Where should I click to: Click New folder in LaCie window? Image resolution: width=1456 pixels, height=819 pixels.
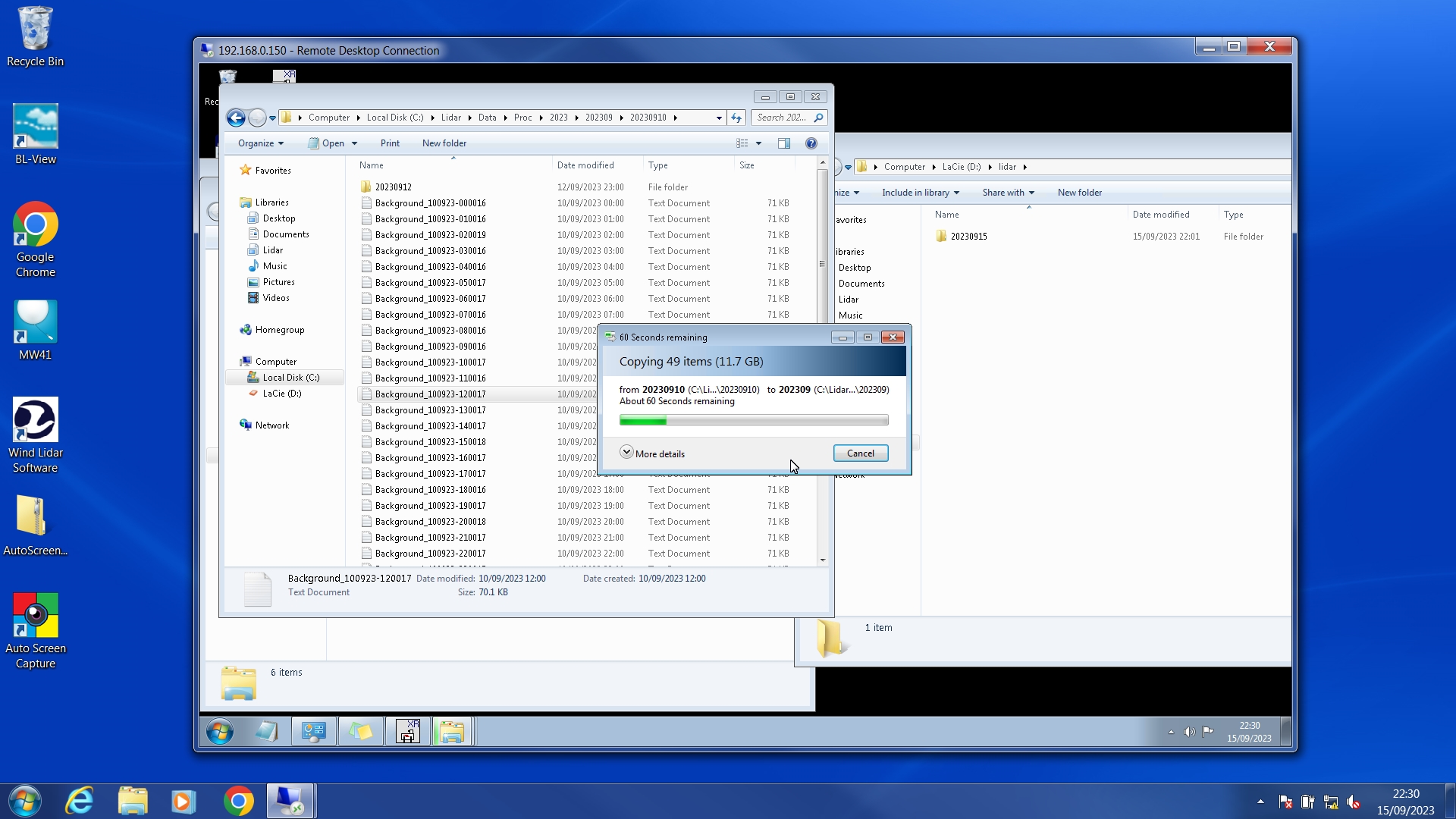1079,193
